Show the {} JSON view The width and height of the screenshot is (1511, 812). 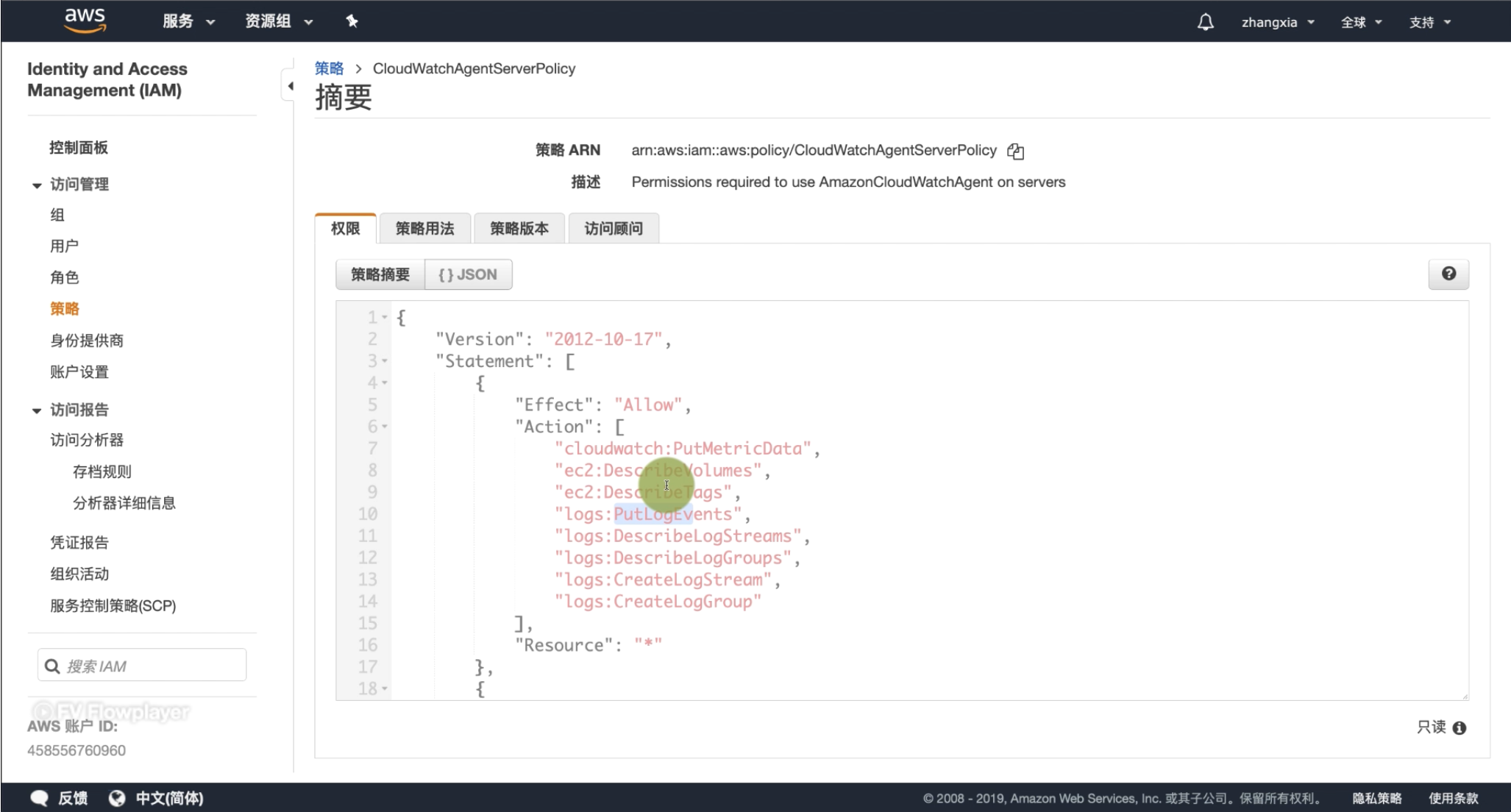point(468,274)
